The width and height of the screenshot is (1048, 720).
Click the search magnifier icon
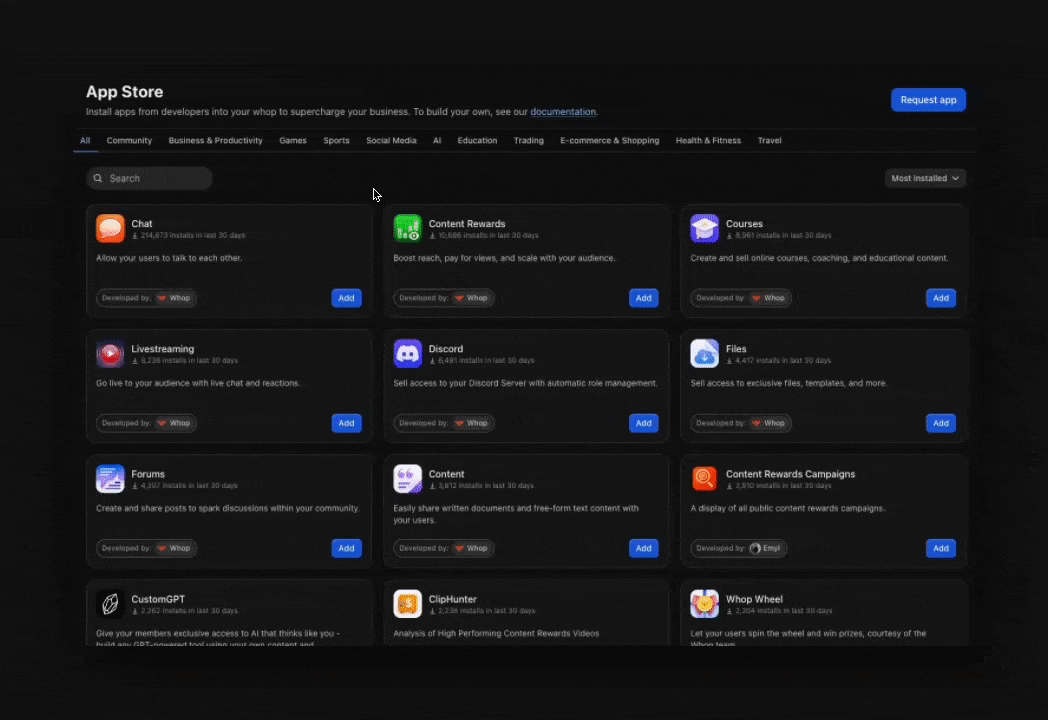[97, 178]
